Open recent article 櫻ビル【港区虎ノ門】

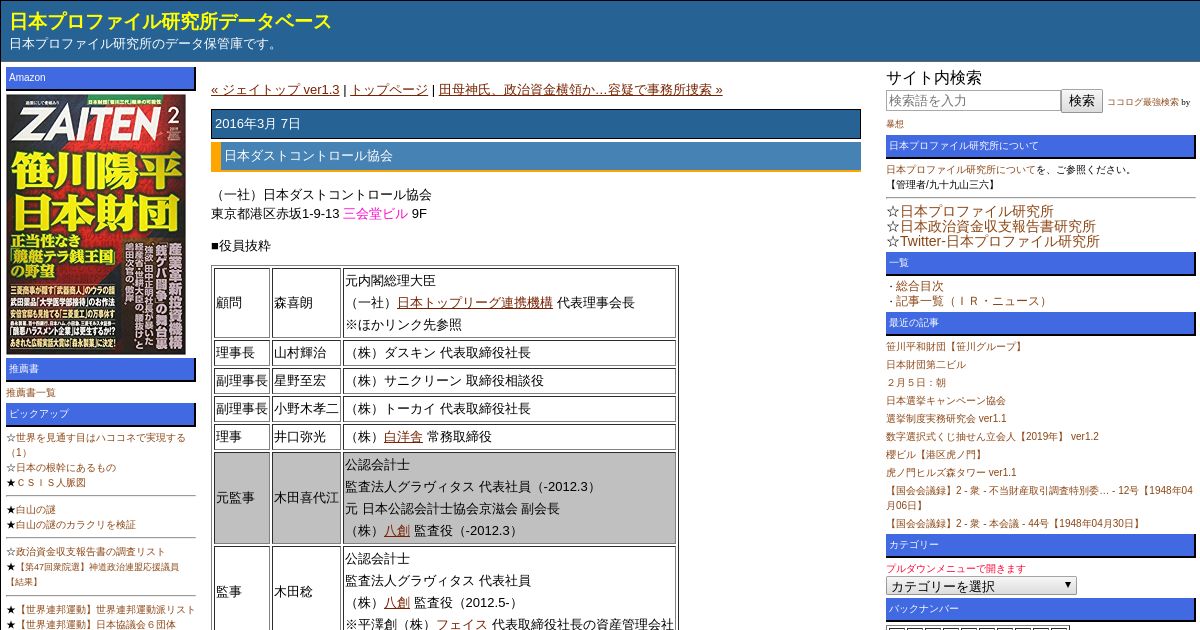(934, 455)
